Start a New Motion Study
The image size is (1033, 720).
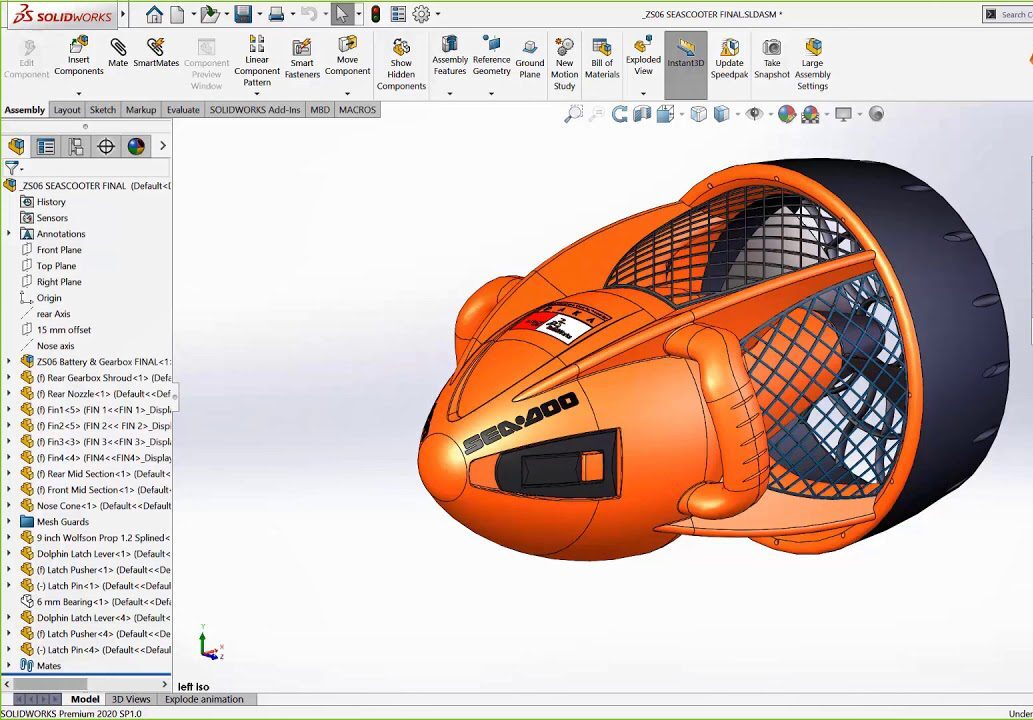pos(565,64)
